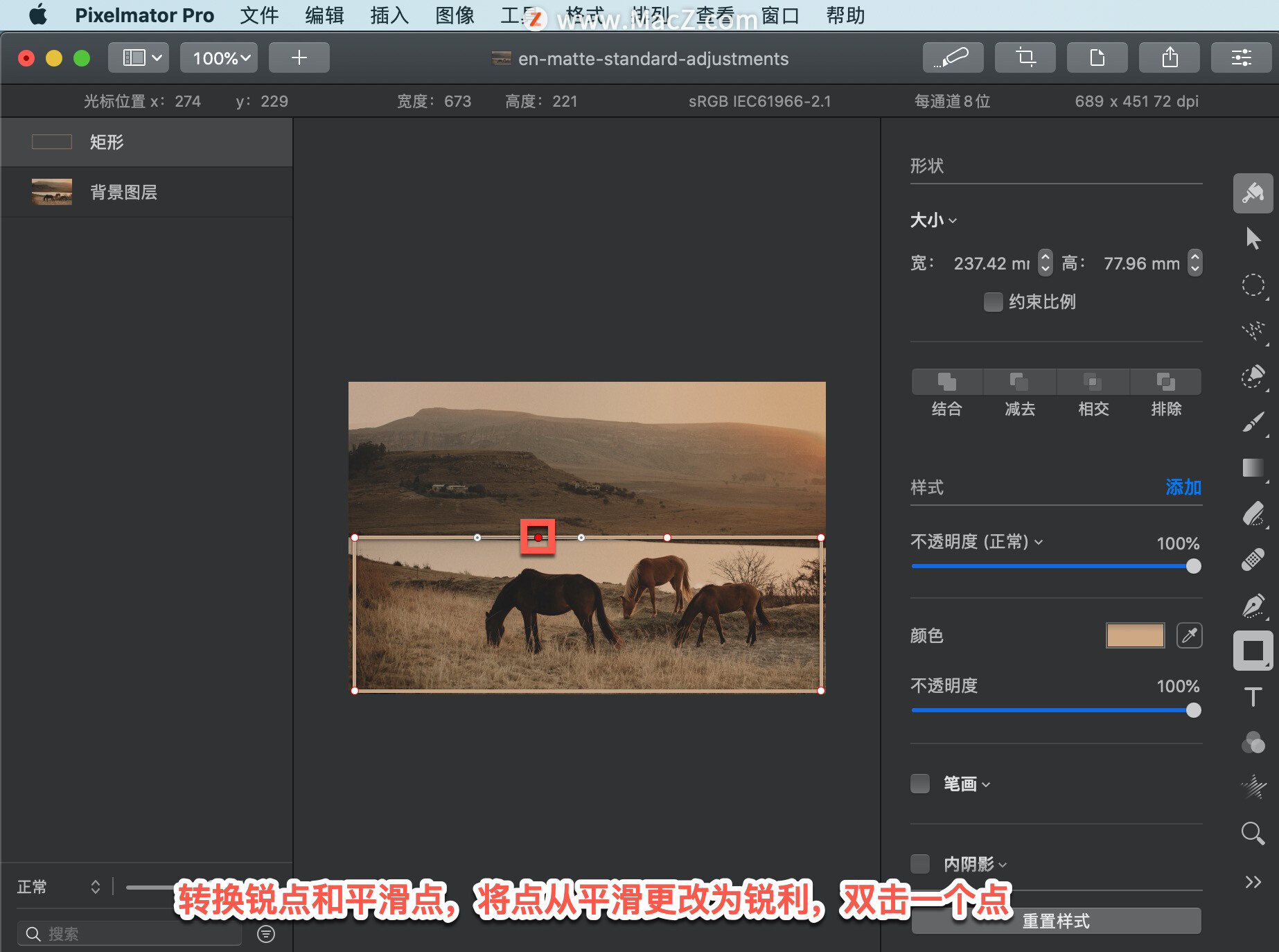The image size is (1279, 952).
Task: Open the 100% zoom dropdown
Action: [219, 58]
